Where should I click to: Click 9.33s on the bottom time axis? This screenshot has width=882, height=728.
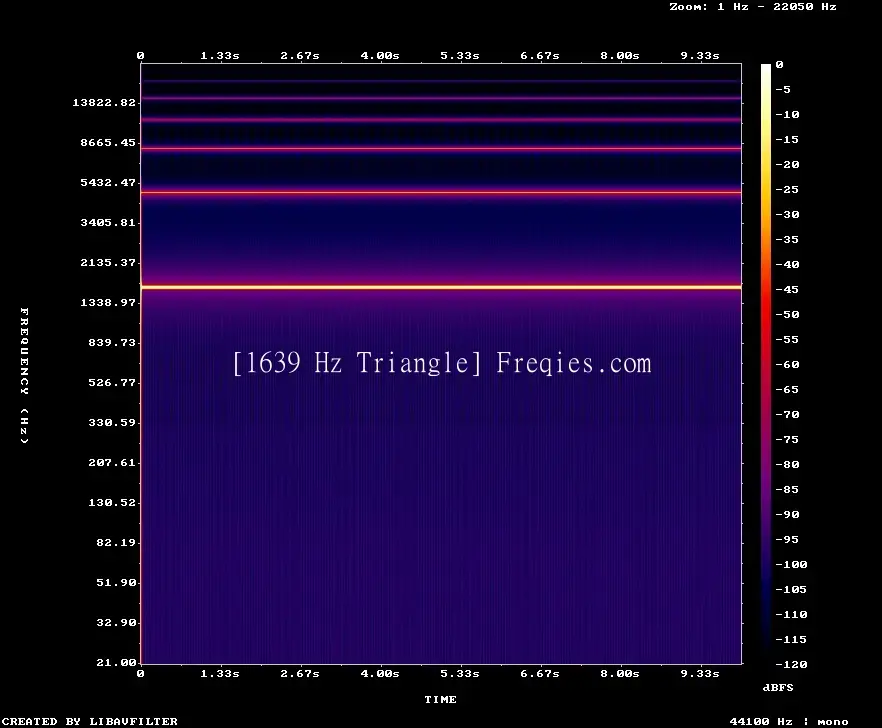point(700,673)
